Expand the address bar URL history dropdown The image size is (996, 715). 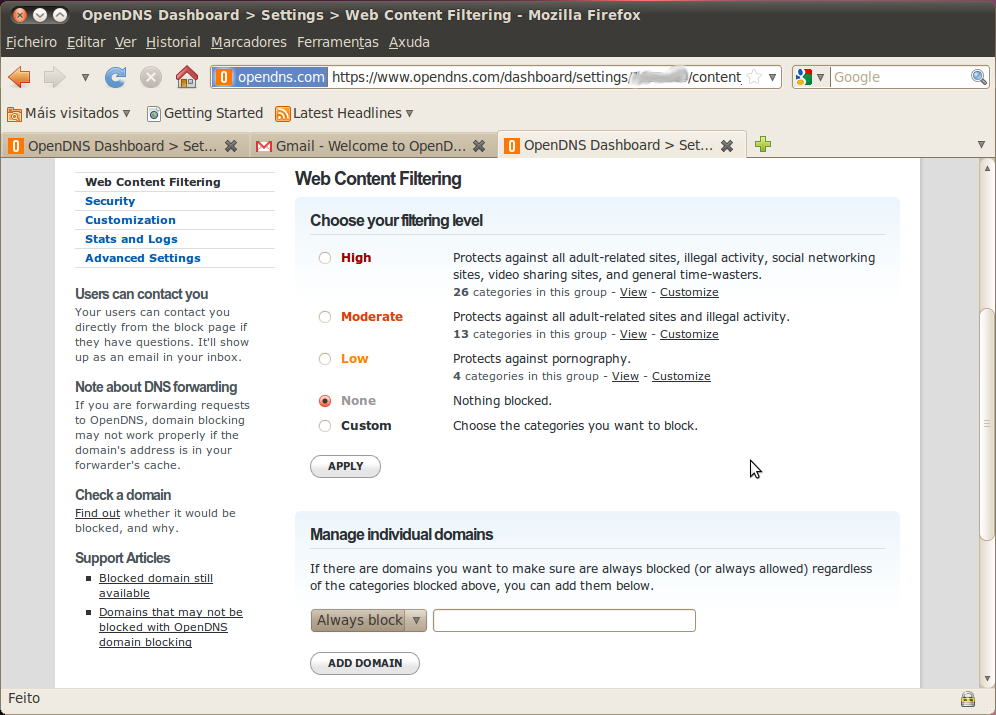coord(772,77)
